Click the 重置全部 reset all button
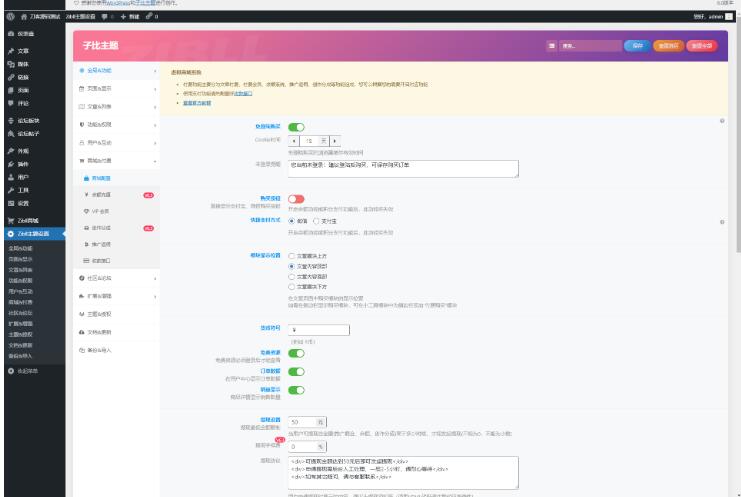 coord(701,46)
